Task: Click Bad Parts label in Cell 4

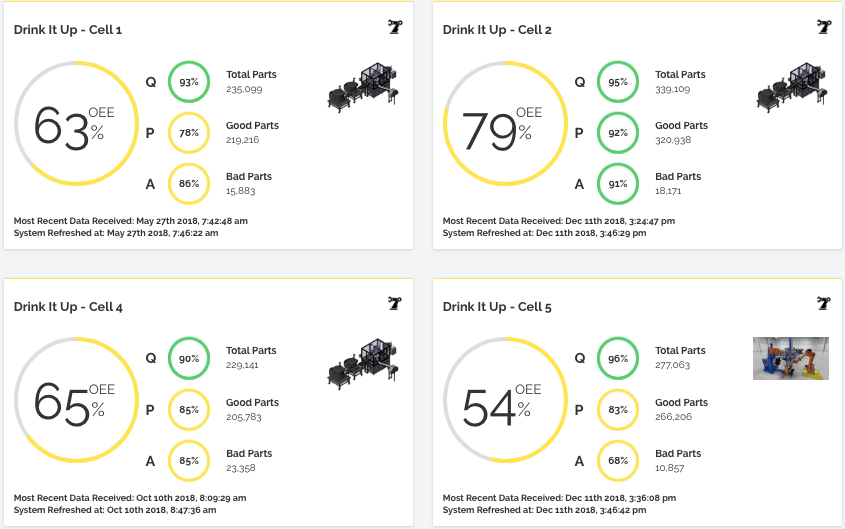Action: click(249, 454)
